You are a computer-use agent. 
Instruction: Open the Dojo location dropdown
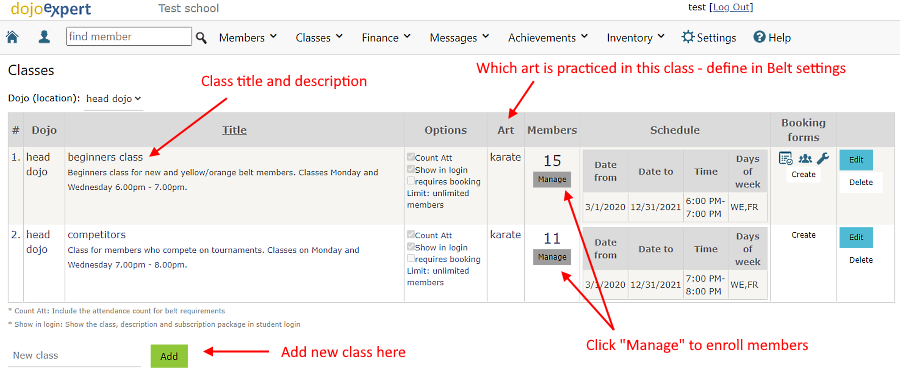click(x=114, y=99)
